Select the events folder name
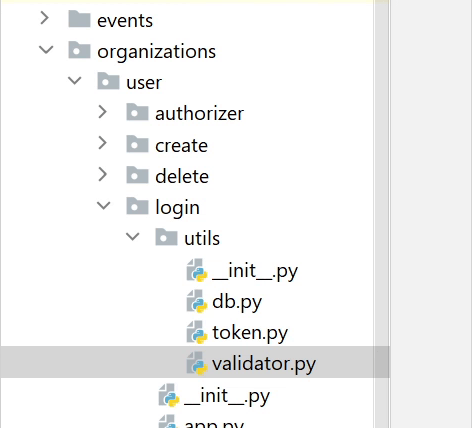473x428 pixels. pyautogui.click(x=125, y=21)
